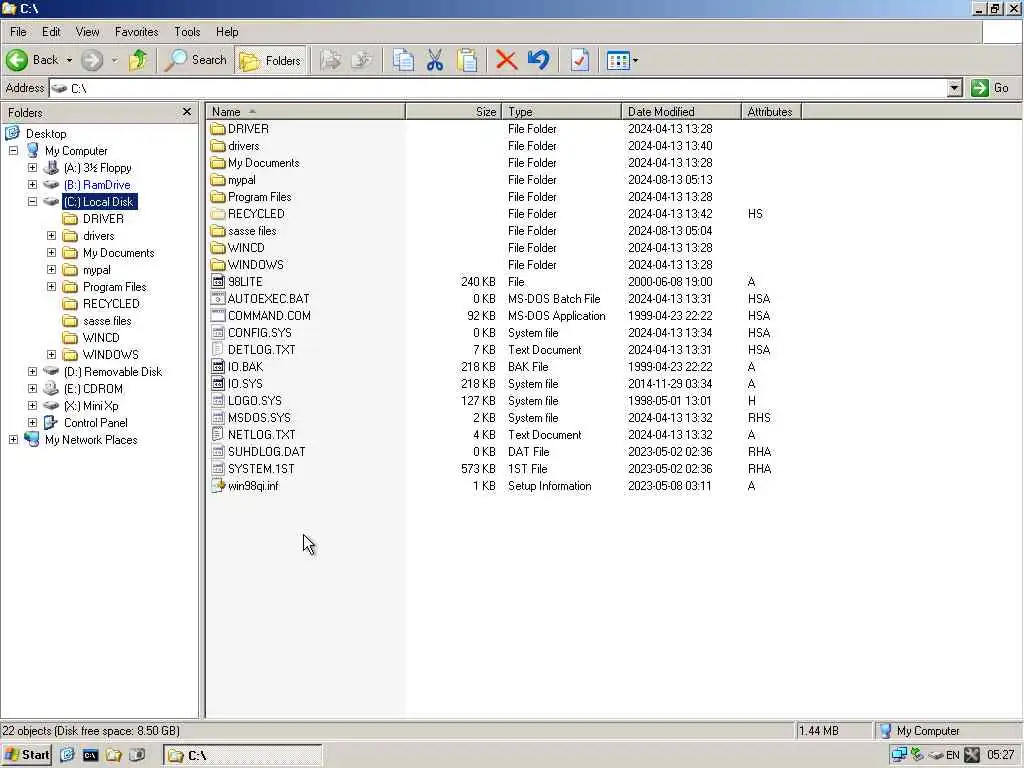The image size is (1024, 768).
Task: Click the grayed Forward arrow icon
Action: tap(92, 60)
